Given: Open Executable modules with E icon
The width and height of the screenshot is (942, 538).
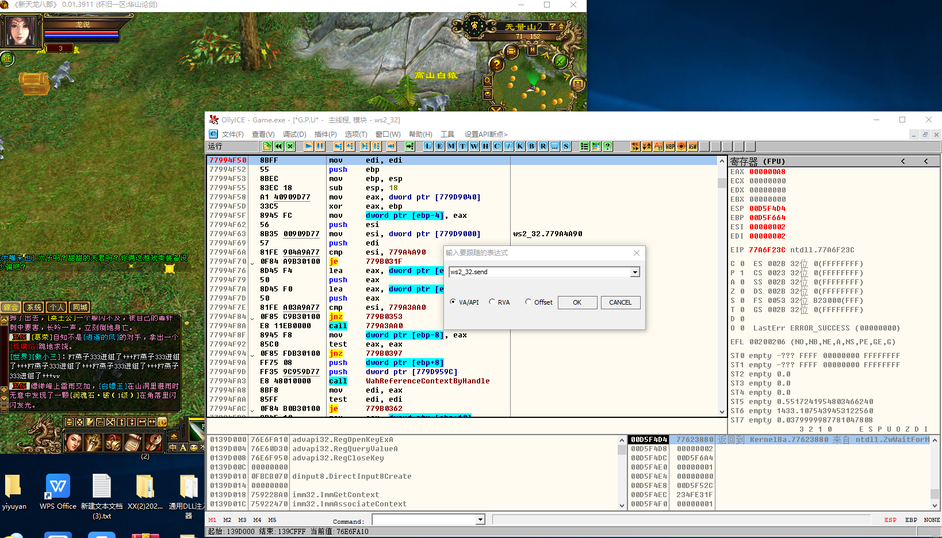Looking at the screenshot, I should 440,146.
